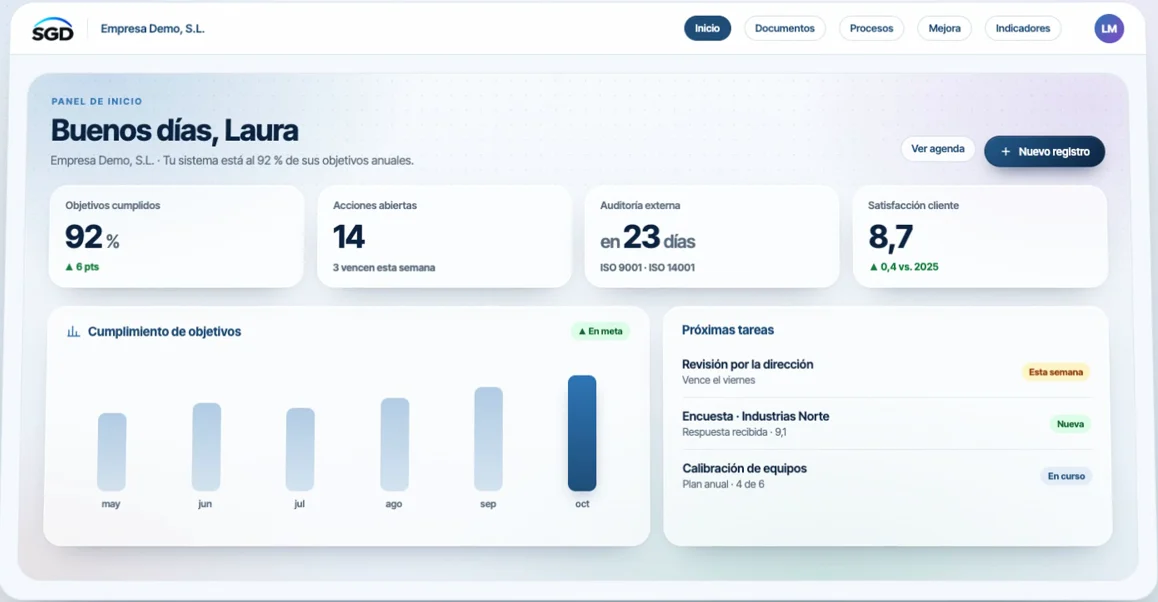
Task: Open the LM user avatar menu
Action: coord(1109,29)
